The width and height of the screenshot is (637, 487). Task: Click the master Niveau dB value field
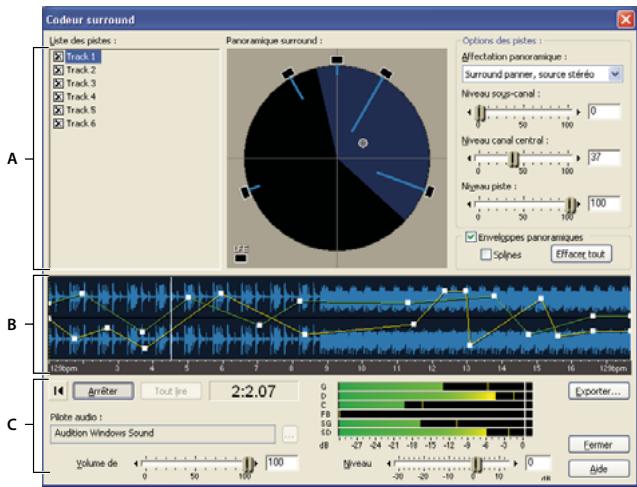point(538,463)
